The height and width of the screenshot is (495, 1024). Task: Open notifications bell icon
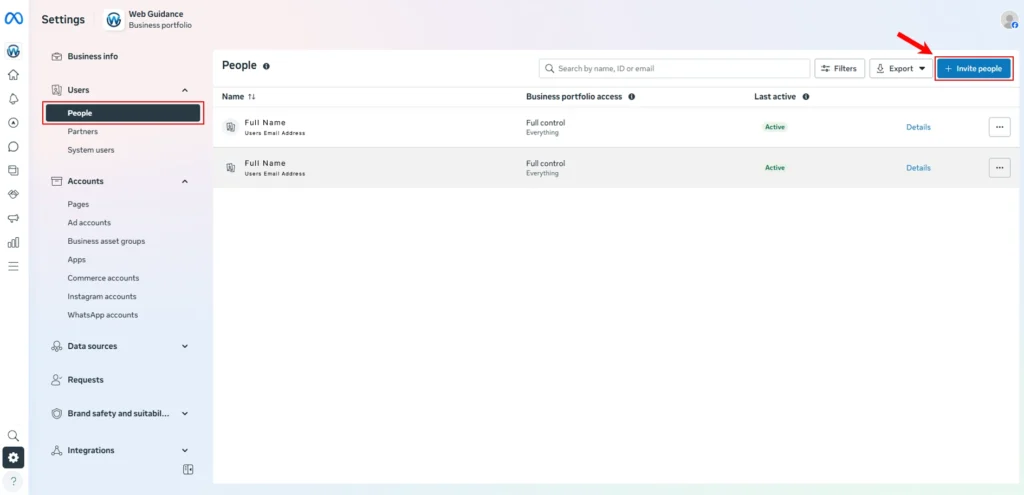(x=13, y=99)
